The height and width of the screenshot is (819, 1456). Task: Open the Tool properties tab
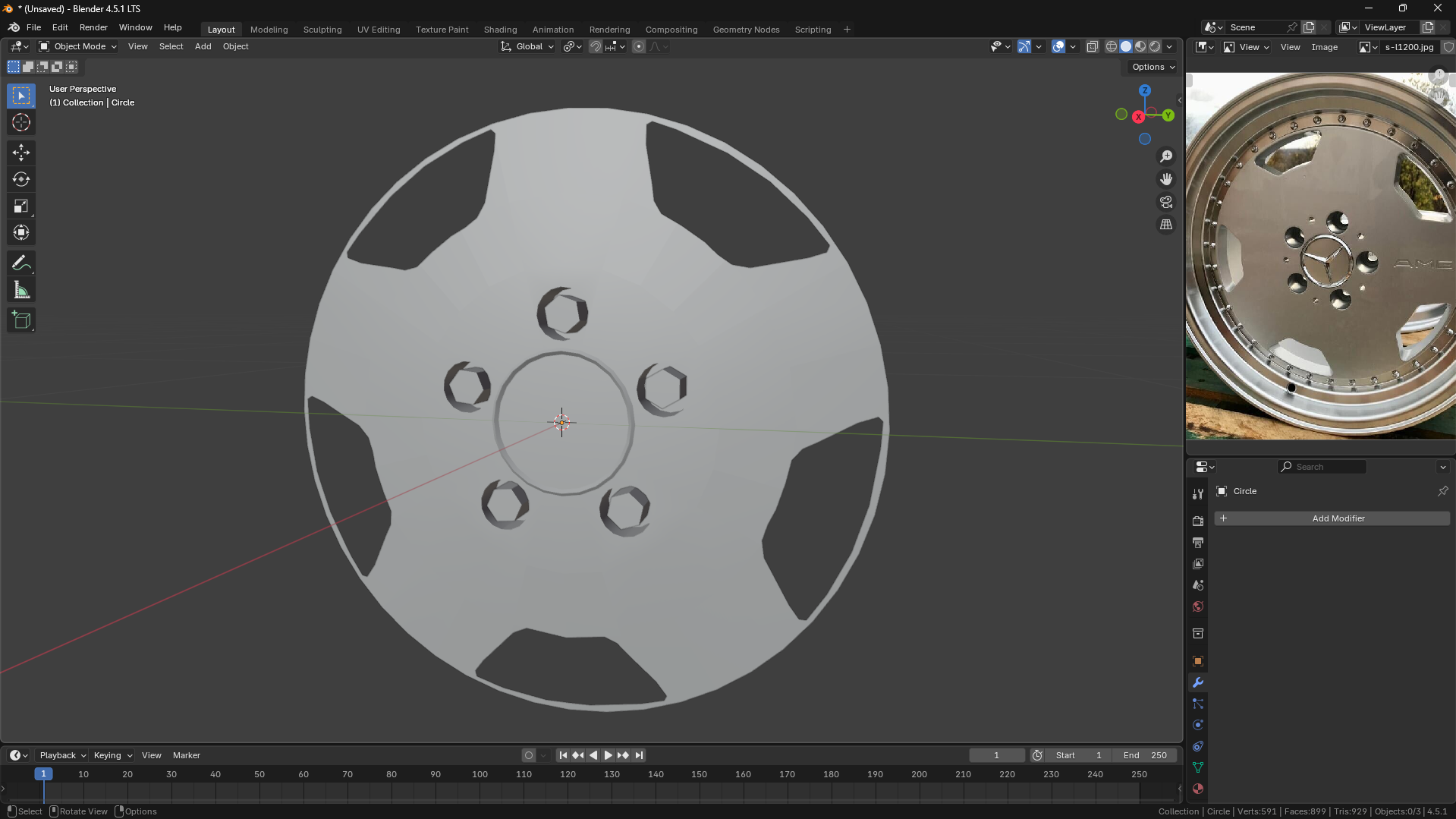pos(1198,494)
